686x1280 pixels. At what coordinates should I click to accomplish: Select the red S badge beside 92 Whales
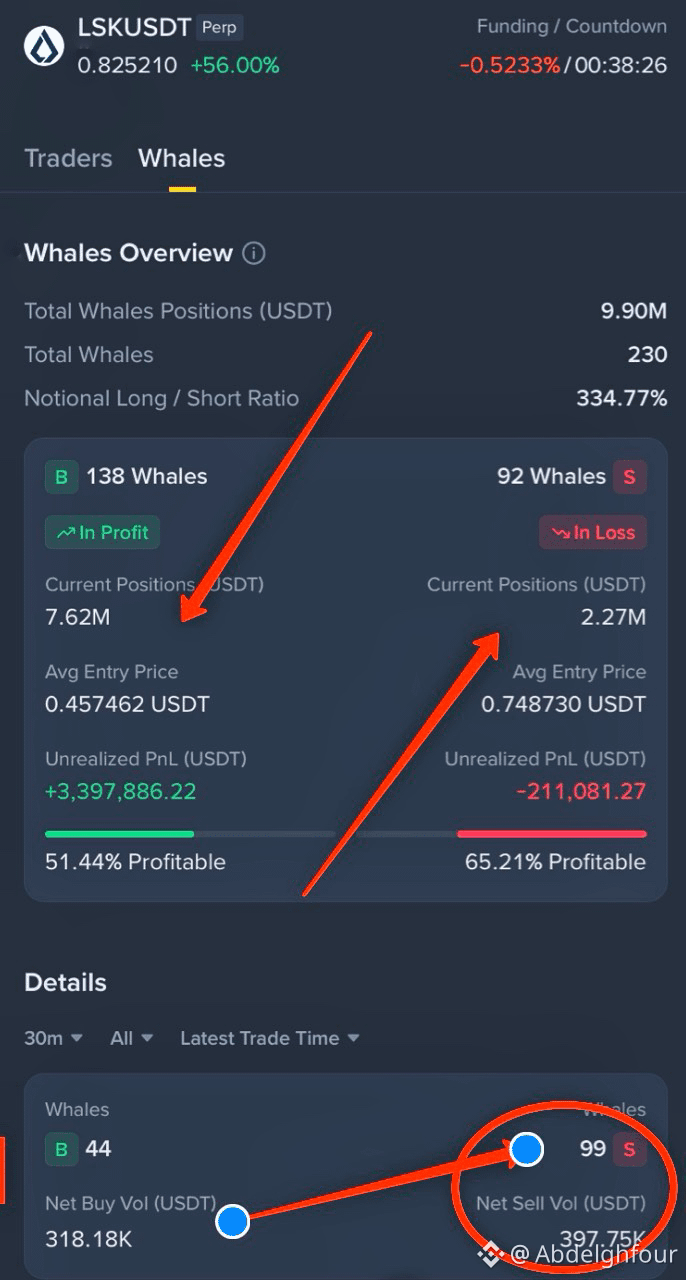(x=629, y=477)
